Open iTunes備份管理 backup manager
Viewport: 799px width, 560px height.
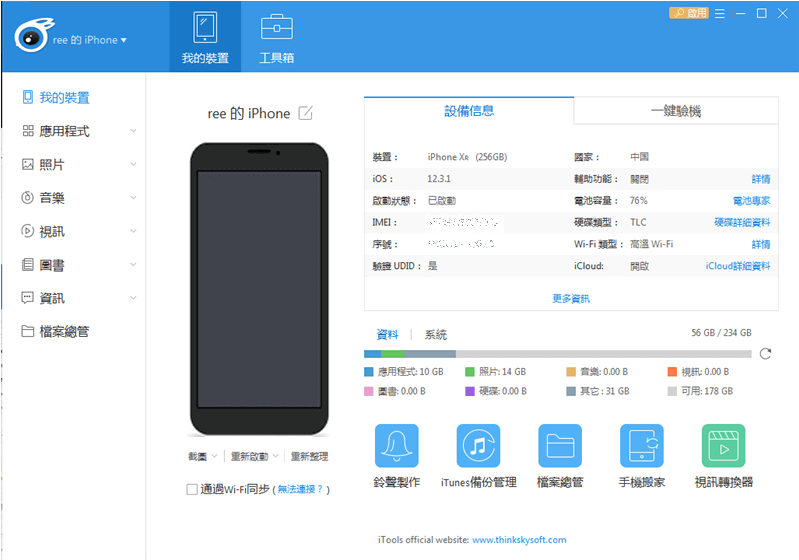(x=478, y=456)
